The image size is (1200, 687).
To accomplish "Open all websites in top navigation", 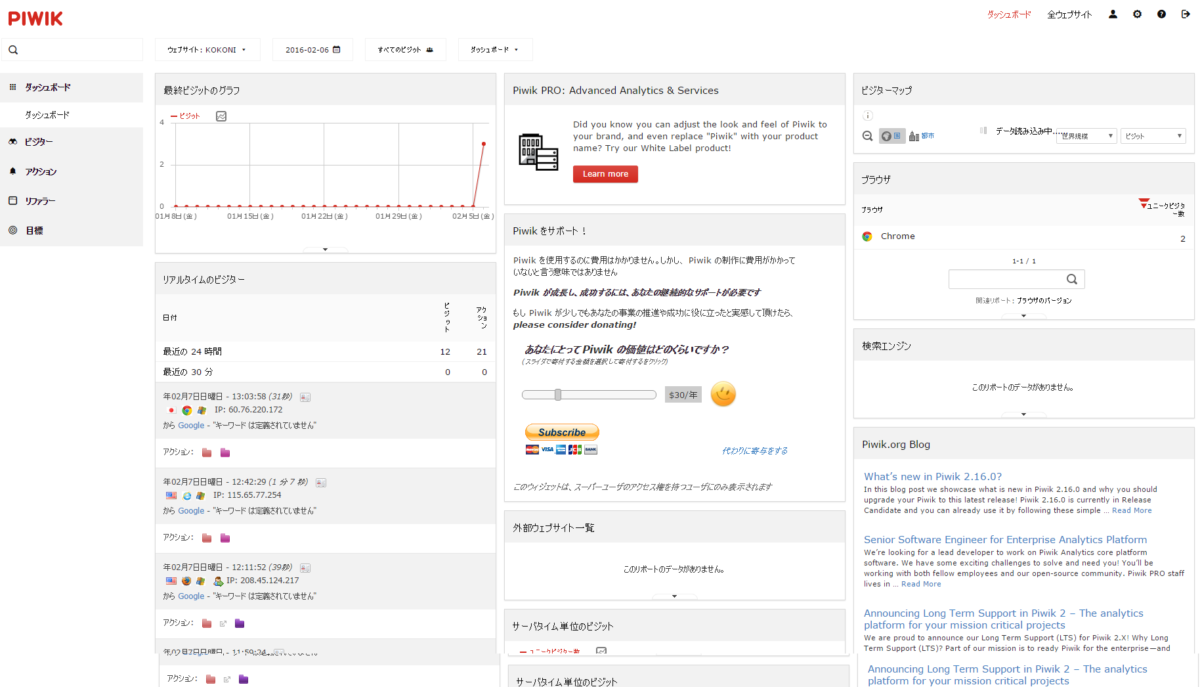I will point(1070,15).
